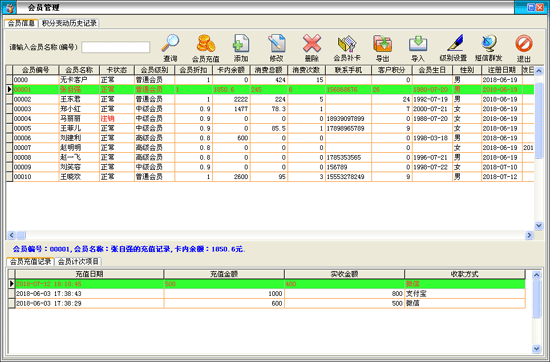The image size is (550, 362).
Task: Select member 张自强 row
Action: click(x=270, y=89)
